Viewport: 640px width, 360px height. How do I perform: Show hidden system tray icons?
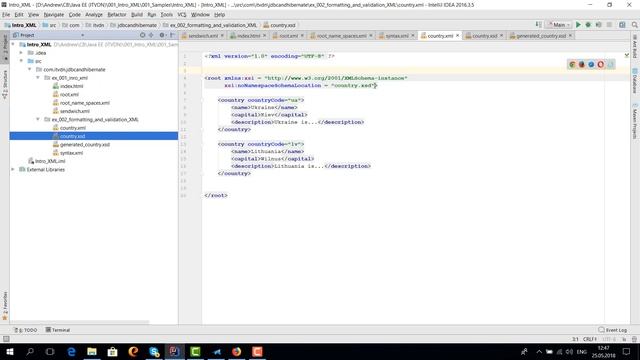coord(539,351)
